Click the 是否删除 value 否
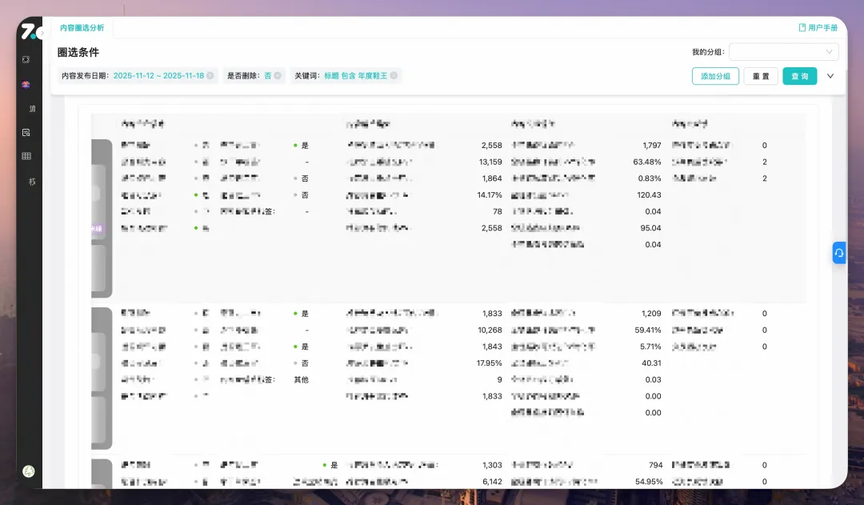 [268, 76]
